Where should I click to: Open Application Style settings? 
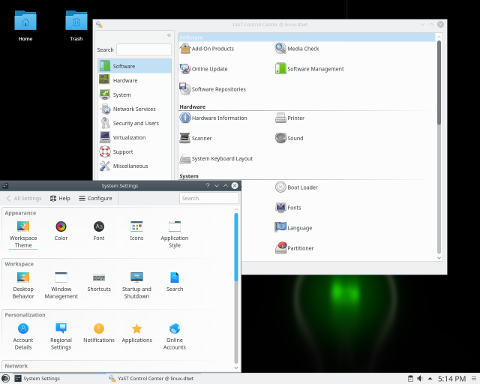tap(174, 234)
